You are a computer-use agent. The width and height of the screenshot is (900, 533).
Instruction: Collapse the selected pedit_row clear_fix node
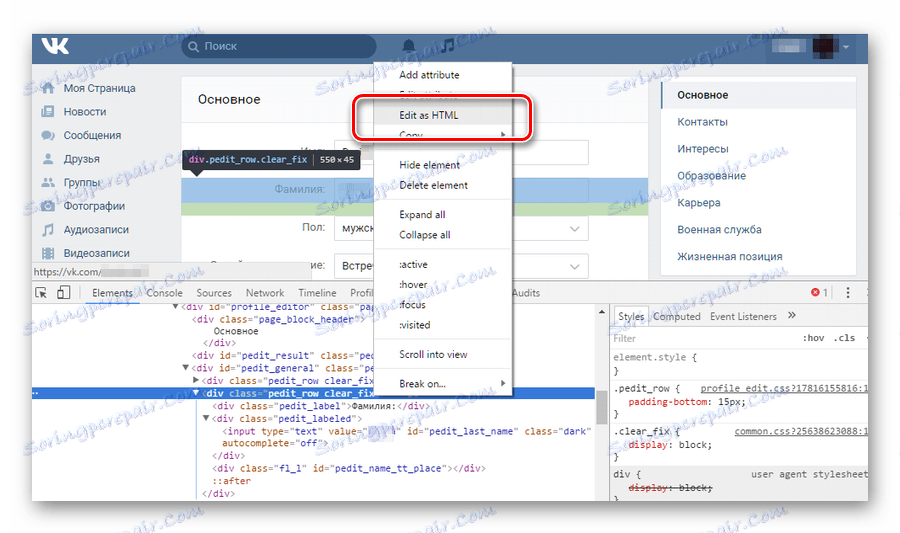click(x=196, y=393)
